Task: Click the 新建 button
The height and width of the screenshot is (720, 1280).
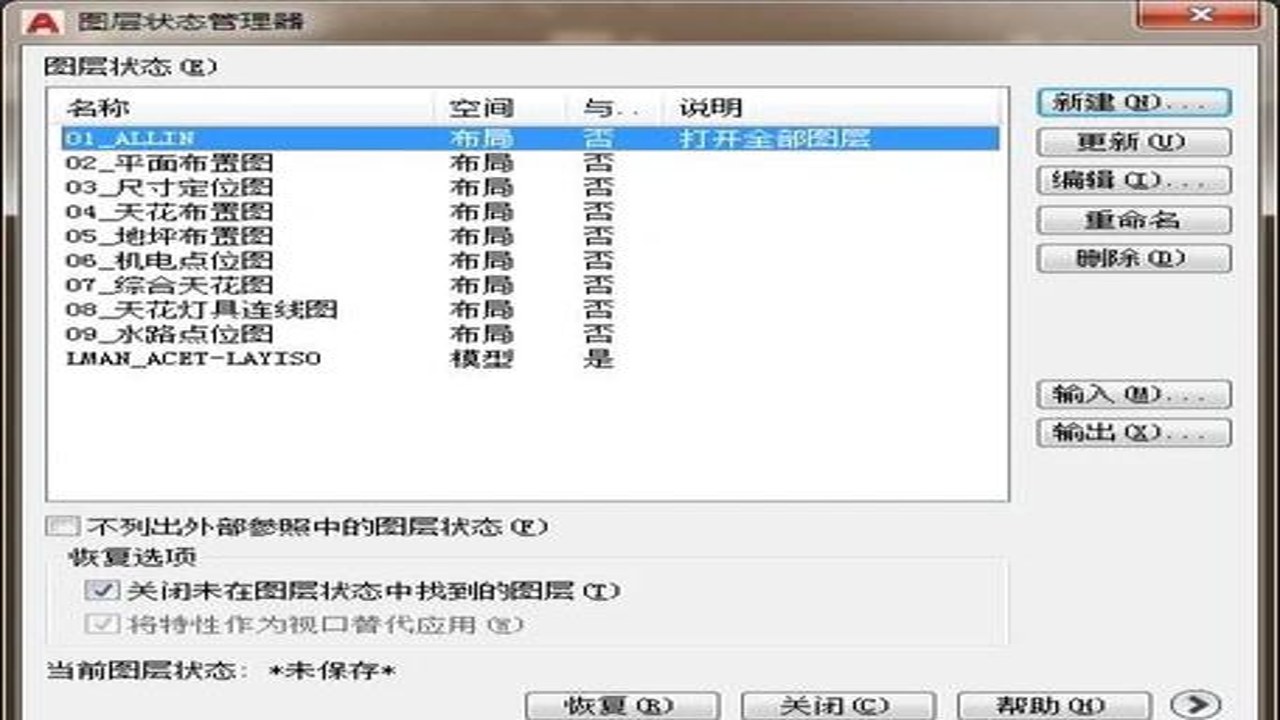Action: coord(1134,103)
